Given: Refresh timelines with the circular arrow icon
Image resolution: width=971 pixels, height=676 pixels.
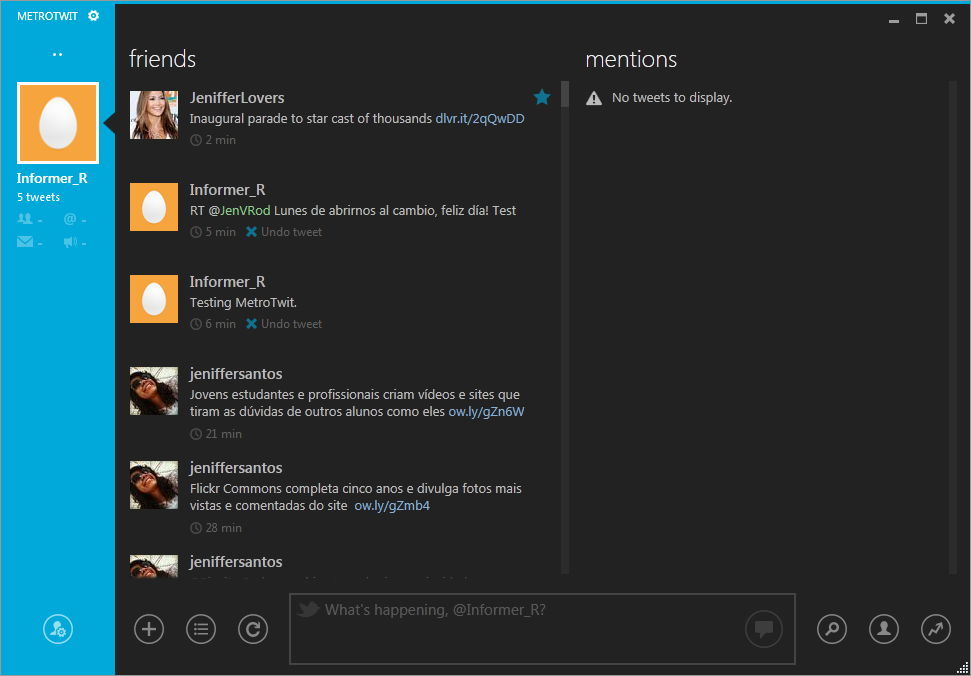Looking at the screenshot, I should tap(252, 629).
